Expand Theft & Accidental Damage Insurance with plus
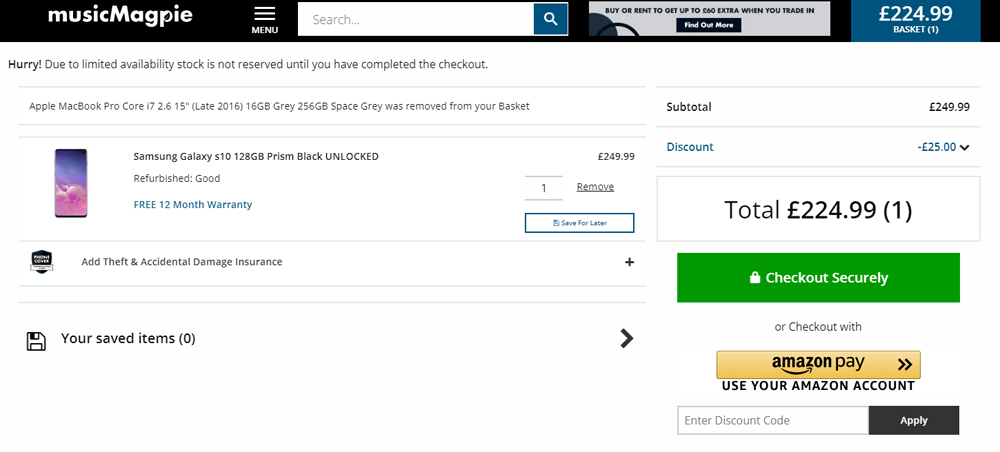Viewport: 1000px width, 452px height. click(x=629, y=261)
